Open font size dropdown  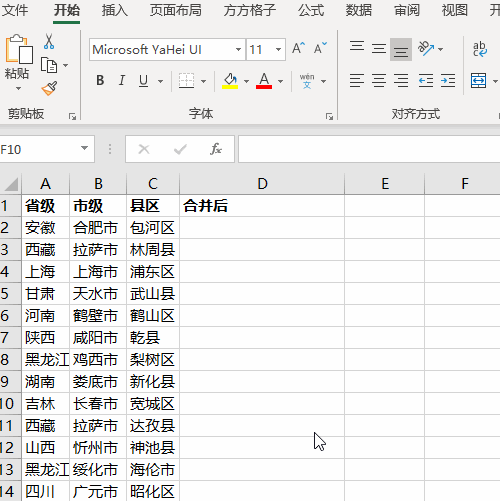278,50
